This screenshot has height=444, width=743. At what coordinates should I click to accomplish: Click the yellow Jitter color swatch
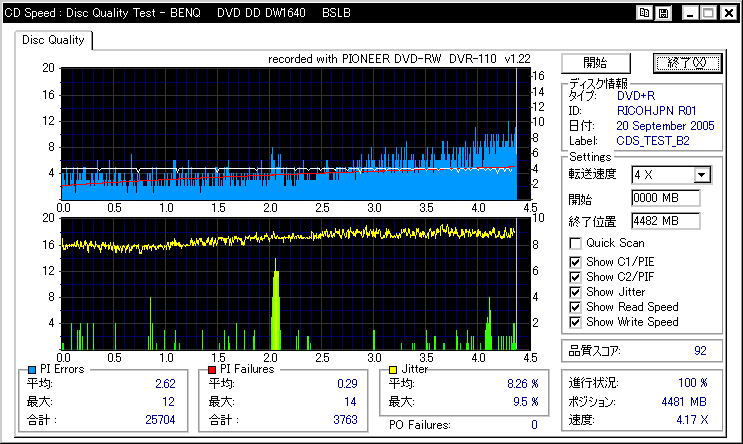[x=393, y=370]
